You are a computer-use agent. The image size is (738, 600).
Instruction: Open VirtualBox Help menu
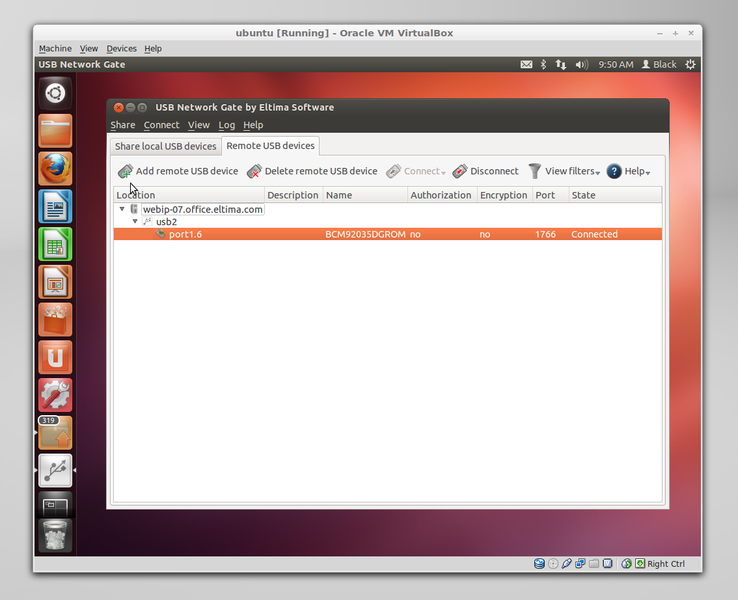click(153, 48)
